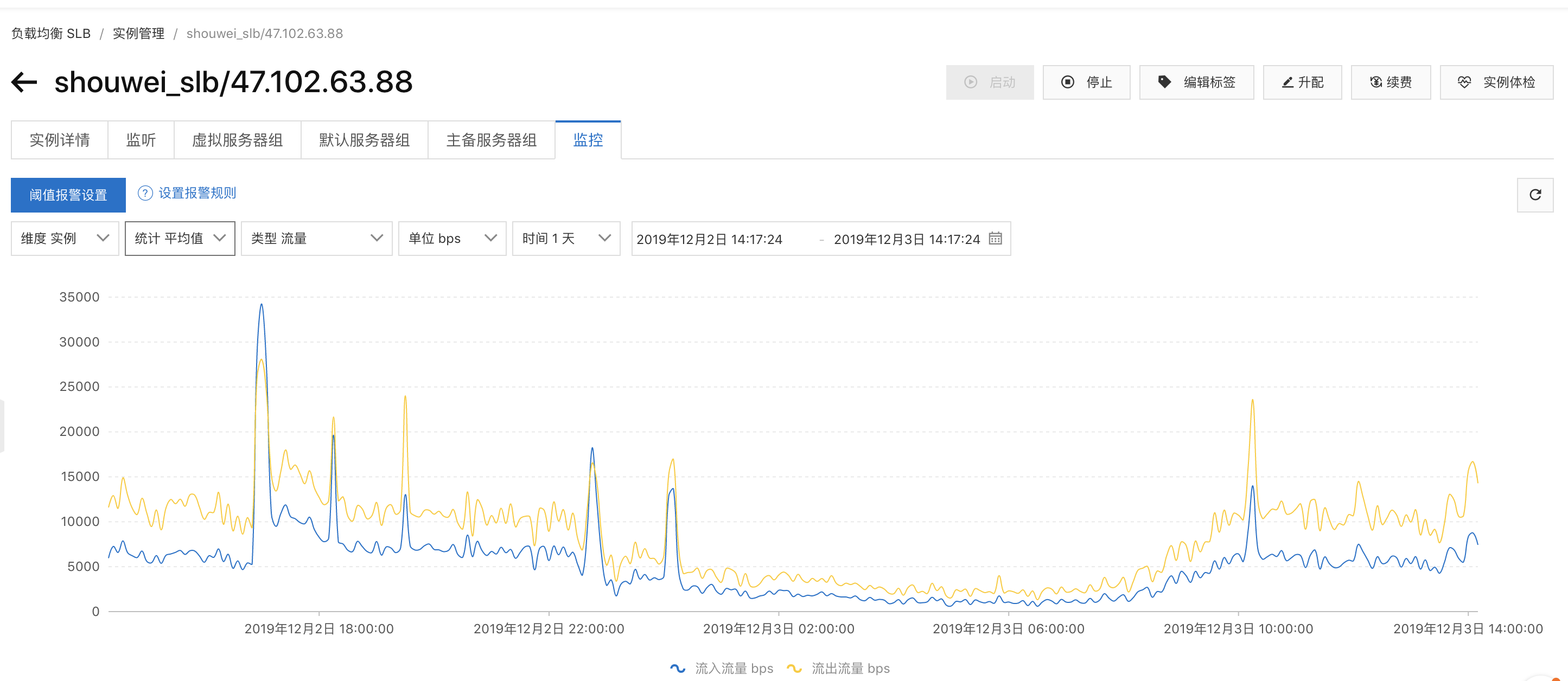Screen dimensions: 1568x681
Task: Open the 单位 bps dropdown
Action: click(x=451, y=239)
